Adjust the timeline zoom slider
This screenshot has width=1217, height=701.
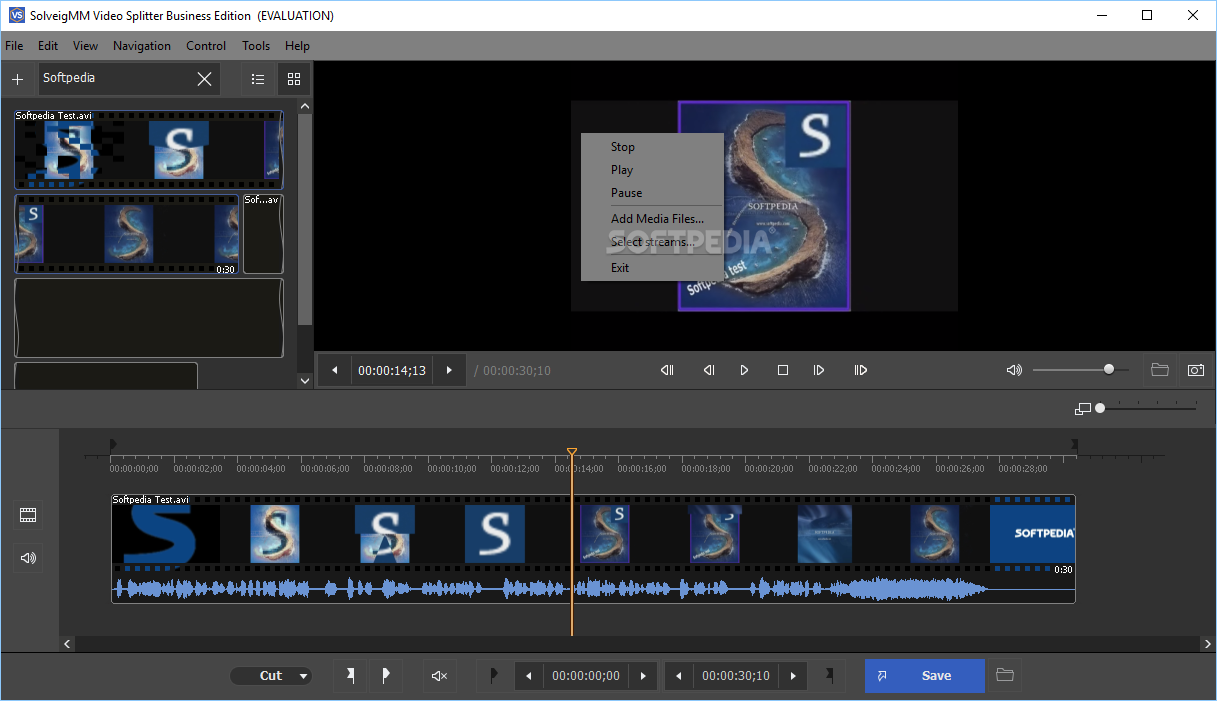[1147, 408]
